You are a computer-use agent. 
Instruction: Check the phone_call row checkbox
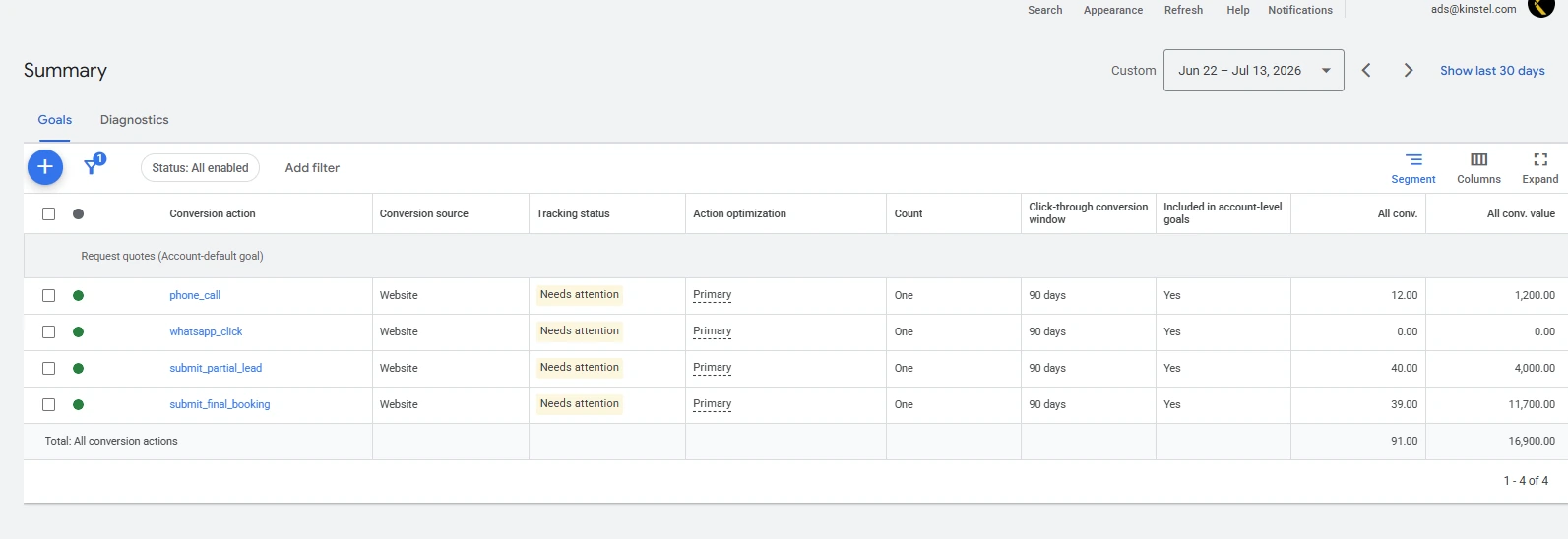coord(48,295)
